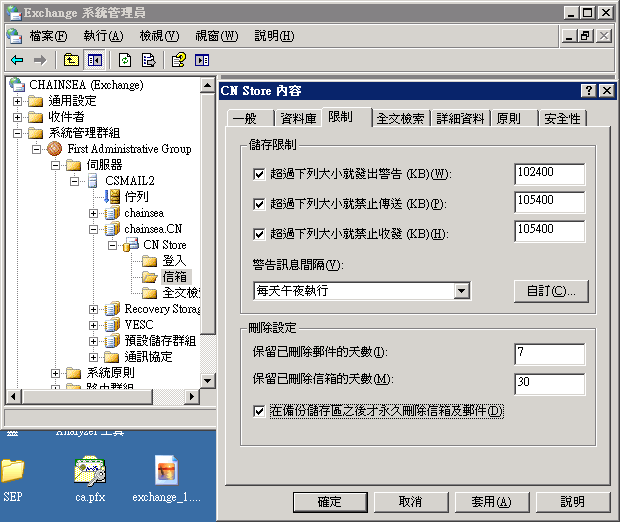Click the 保留已刪除郵件的天數 field showing 7

click(550, 354)
